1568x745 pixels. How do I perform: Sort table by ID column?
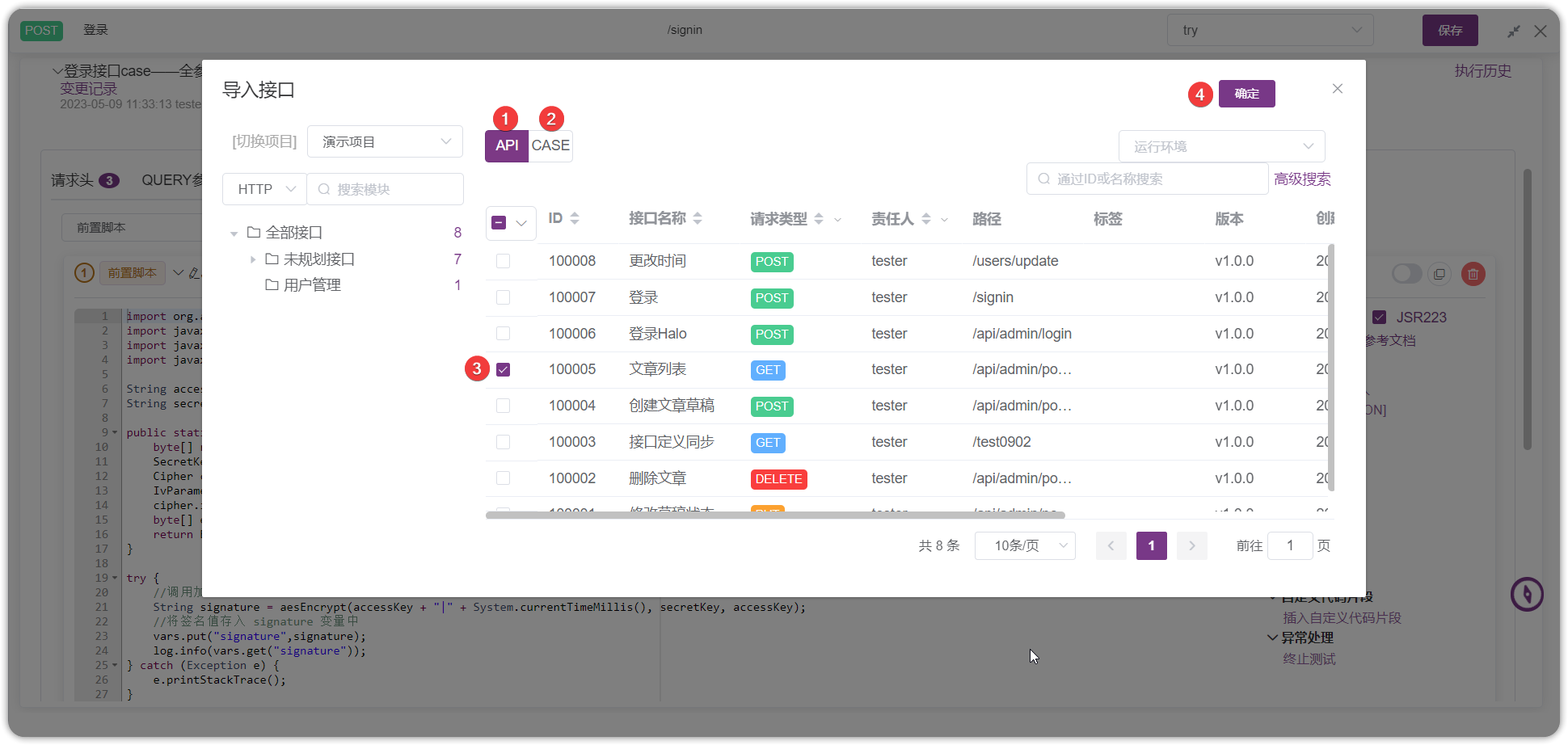(575, 218)
